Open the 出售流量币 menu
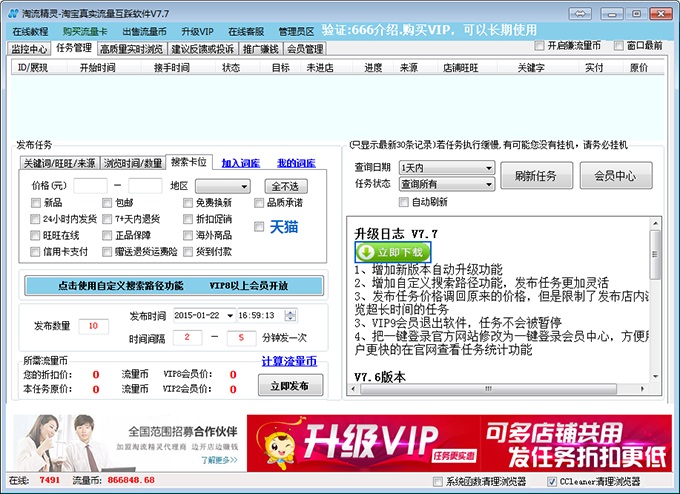Image resolution: width=680 pixels, height=494 pixels. coord(144,32)
